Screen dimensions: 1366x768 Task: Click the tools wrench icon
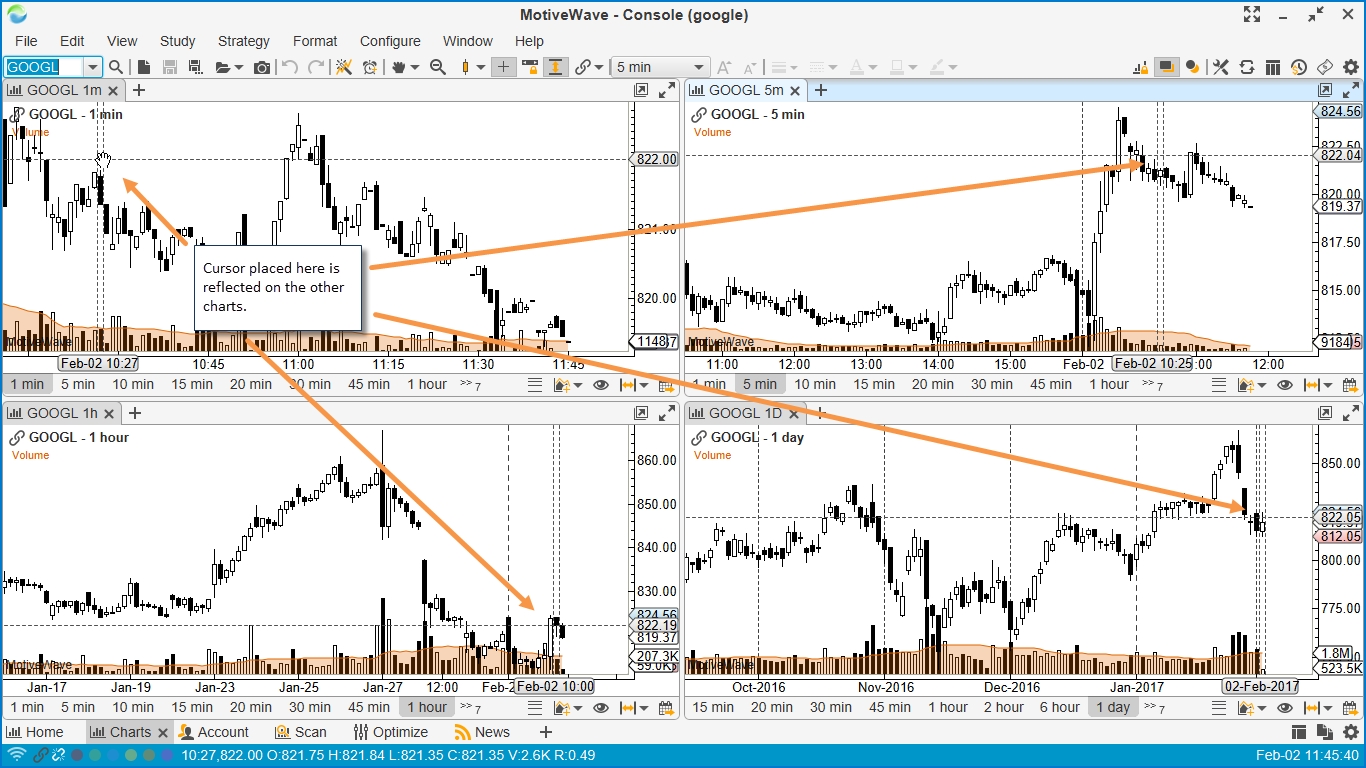1220,67
